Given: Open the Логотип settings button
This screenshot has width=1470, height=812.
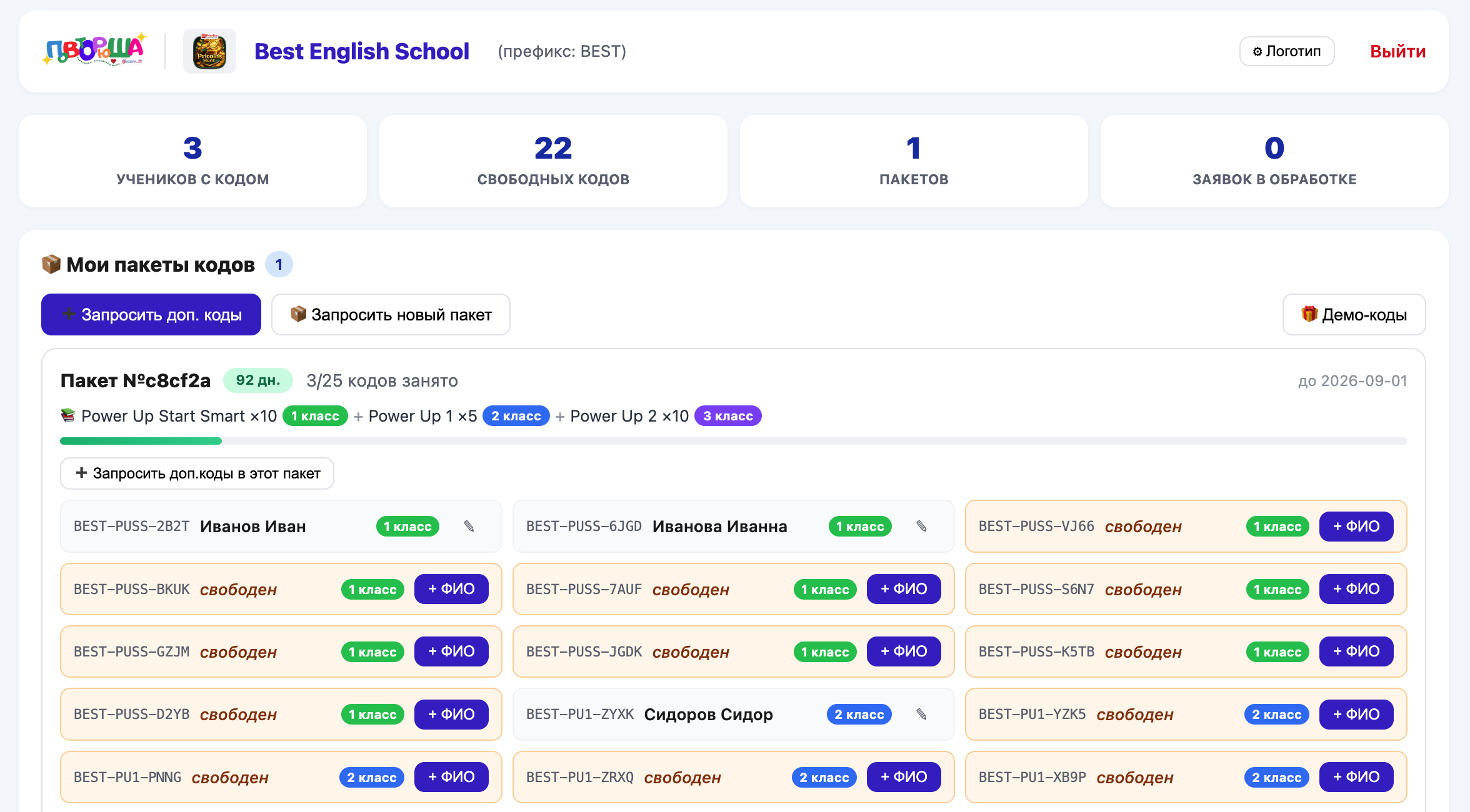Looking at the screenshot, I should click(x=1287, y=51).
